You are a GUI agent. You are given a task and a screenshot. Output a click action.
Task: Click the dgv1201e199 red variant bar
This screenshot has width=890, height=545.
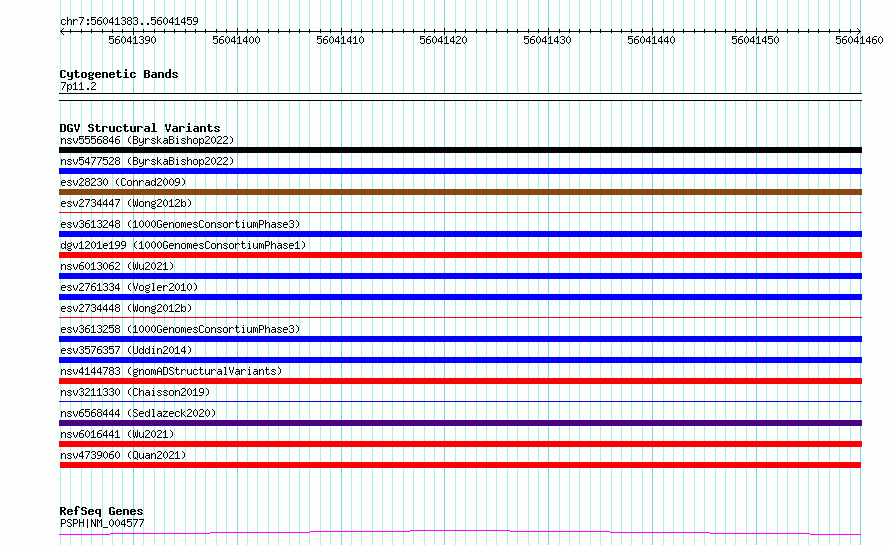click(x=460, y=255)
